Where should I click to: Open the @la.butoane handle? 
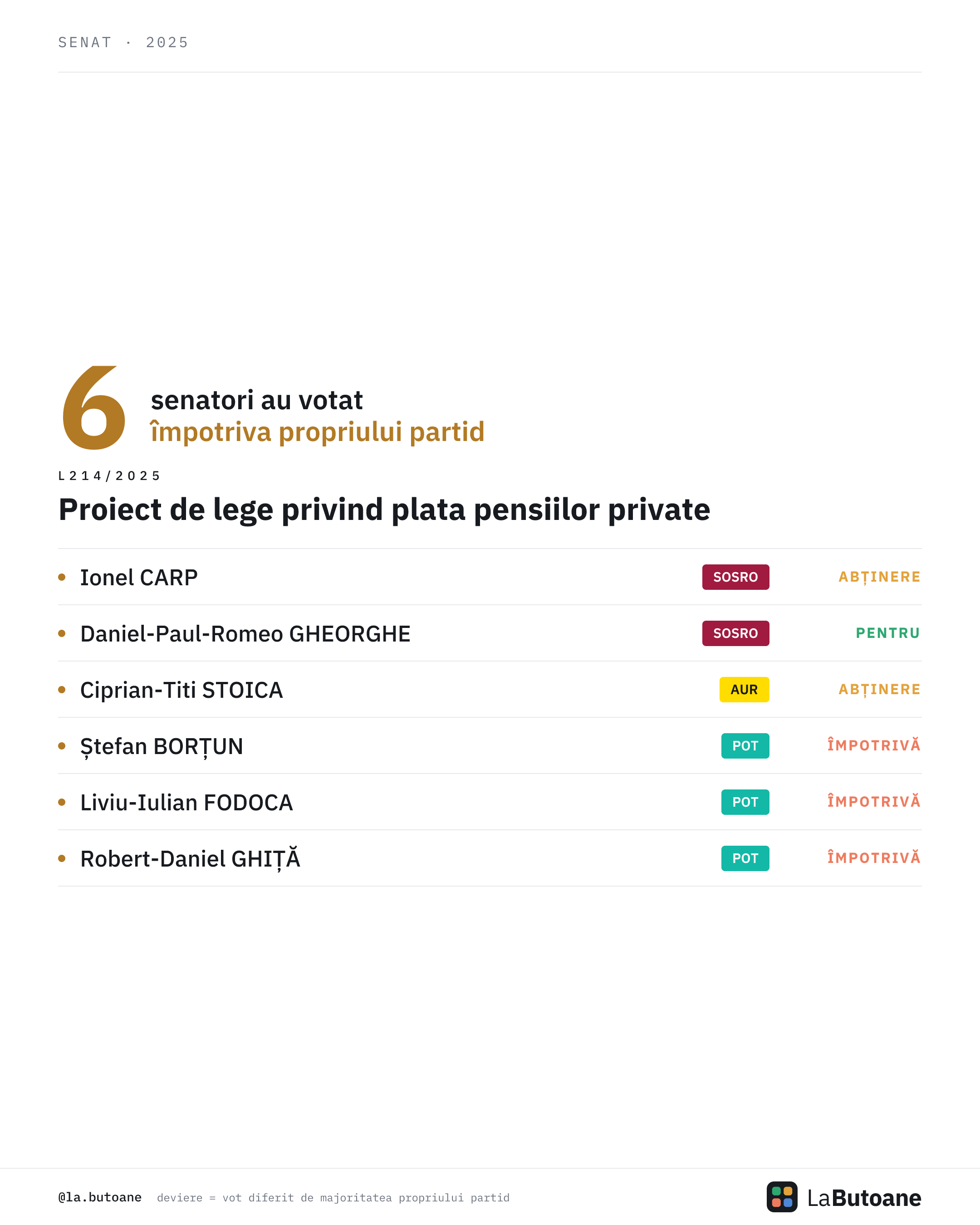pyautogui.click(x=100, y=1197)
